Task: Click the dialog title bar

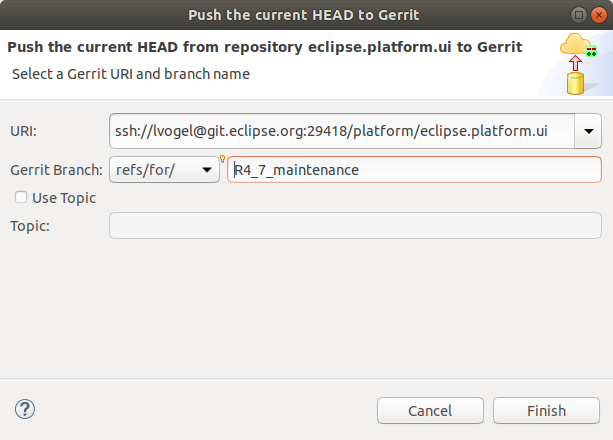Action: pos(303,15)
